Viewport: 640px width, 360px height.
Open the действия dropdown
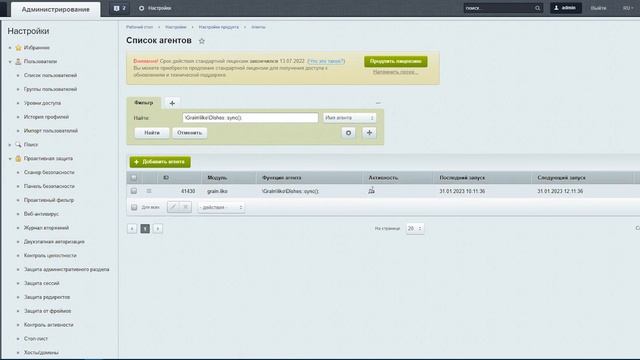(x=222, y=207)
